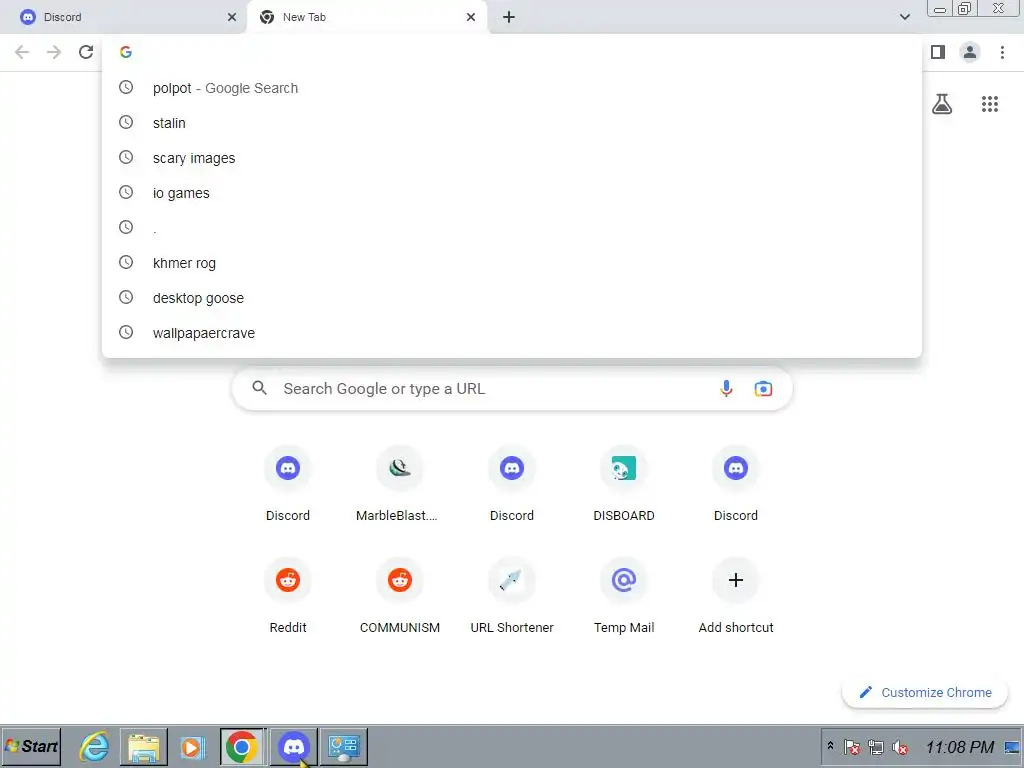Click the Chrome taskbar icon
Image resolution: width=1024 pixels, height=768 pixels.
[242, 746]
